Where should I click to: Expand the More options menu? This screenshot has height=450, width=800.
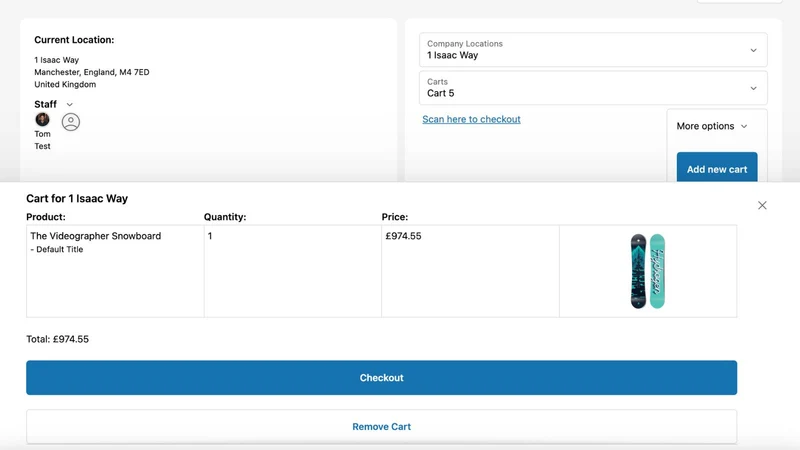point(712,126)
